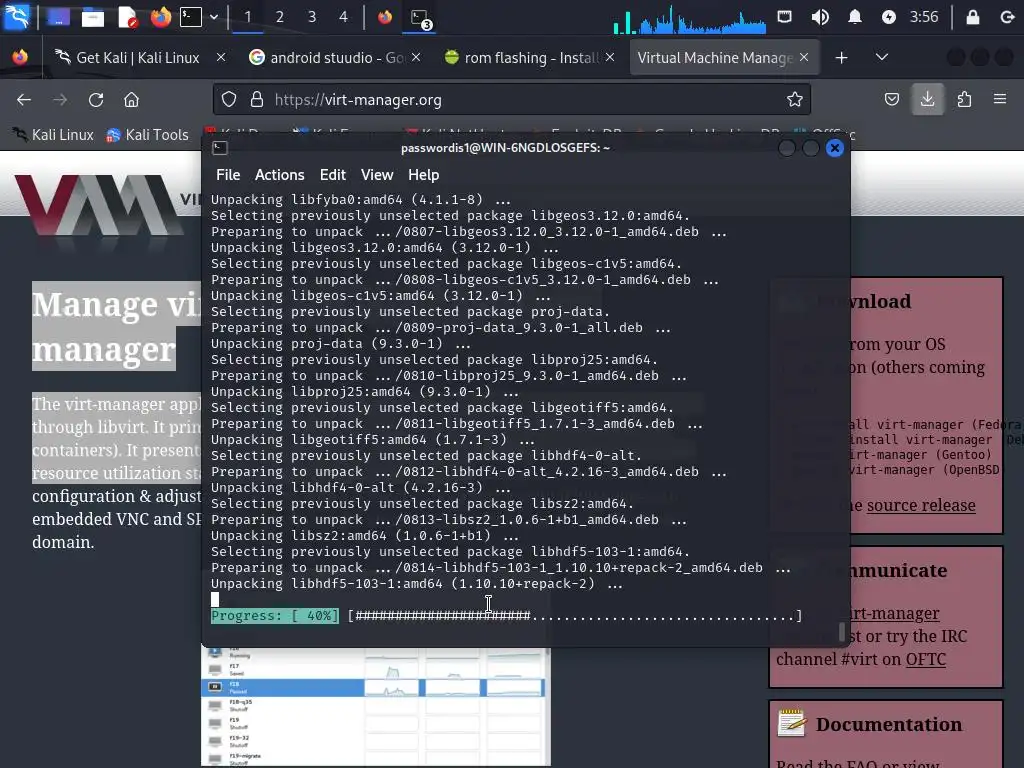Open the Kali dragon applications menu
This screenshot has height=768, width=1024.
(x=16, y=16)
